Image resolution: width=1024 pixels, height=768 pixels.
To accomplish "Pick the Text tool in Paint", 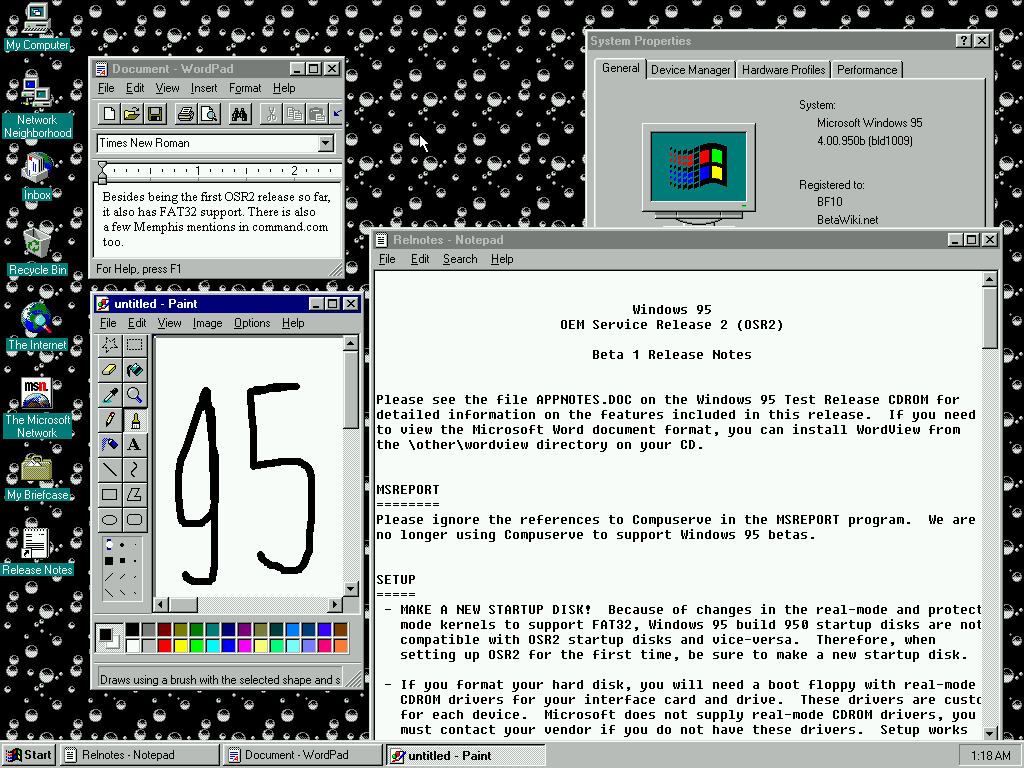I will click(x=134, y=445).
